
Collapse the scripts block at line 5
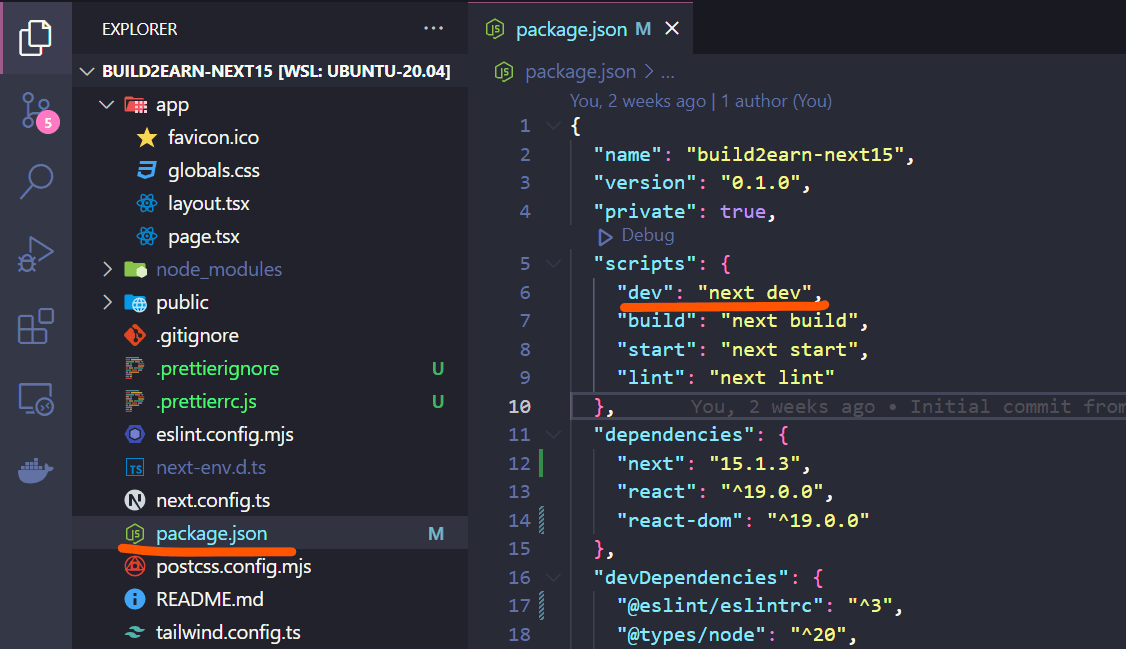(x=552, y=263)
